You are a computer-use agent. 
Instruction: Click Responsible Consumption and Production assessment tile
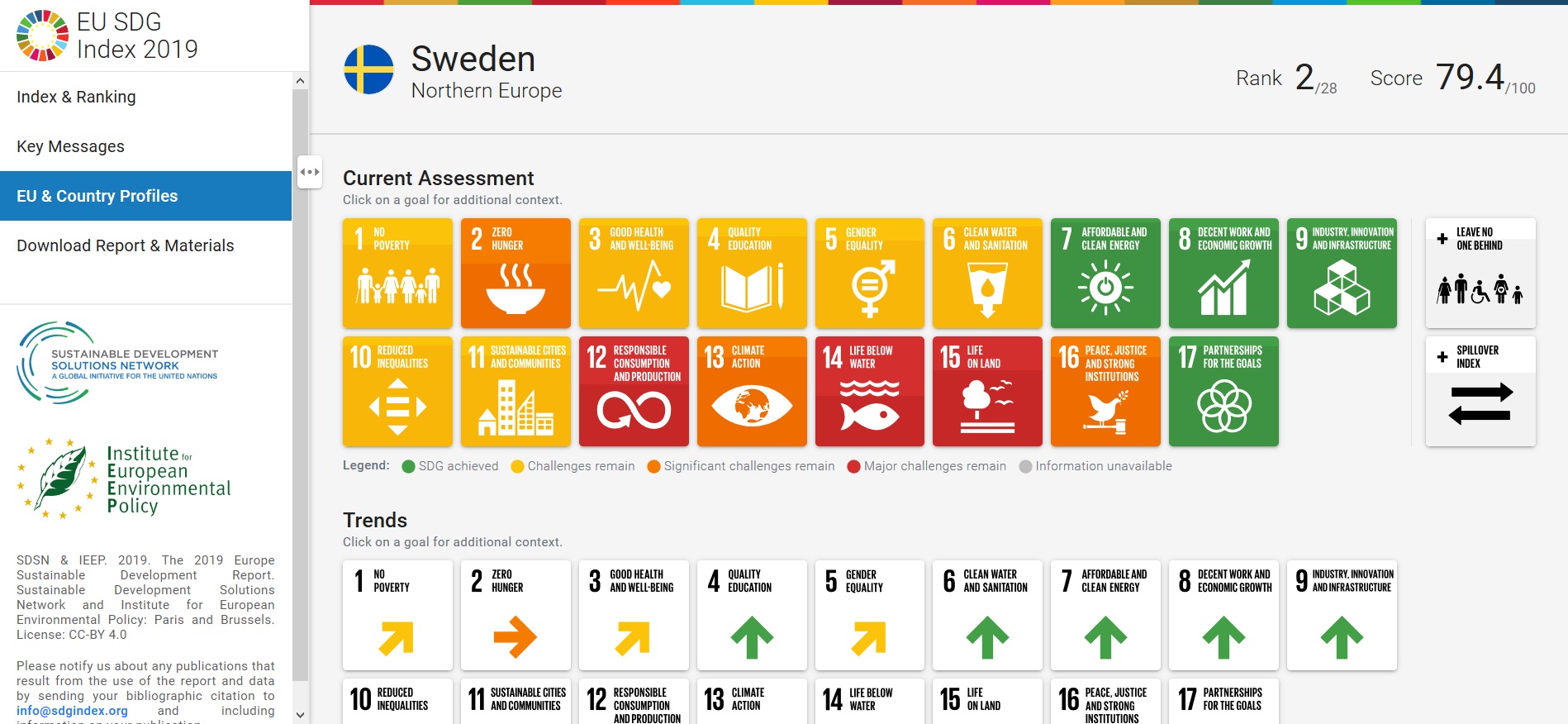[634, 392]
